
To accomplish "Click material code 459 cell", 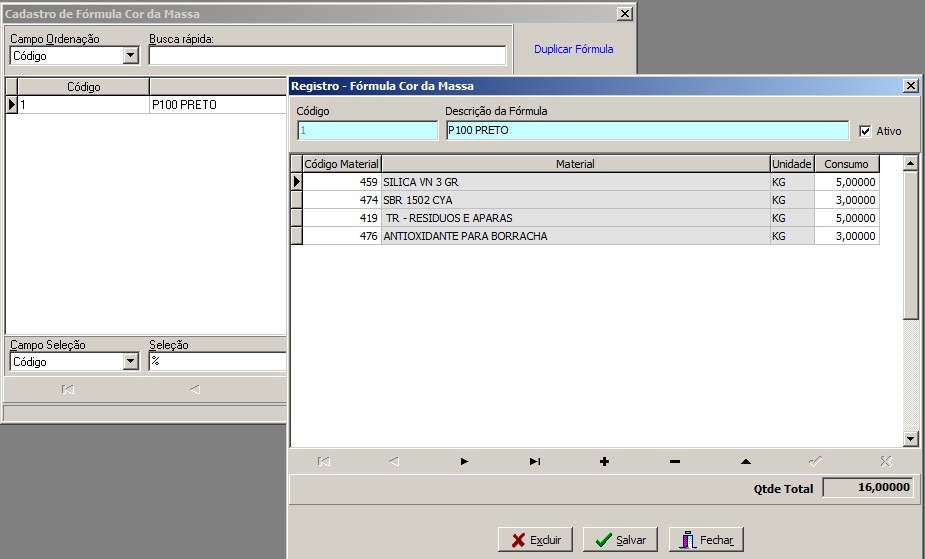I will pyautogui.click(x=342, y=182).
